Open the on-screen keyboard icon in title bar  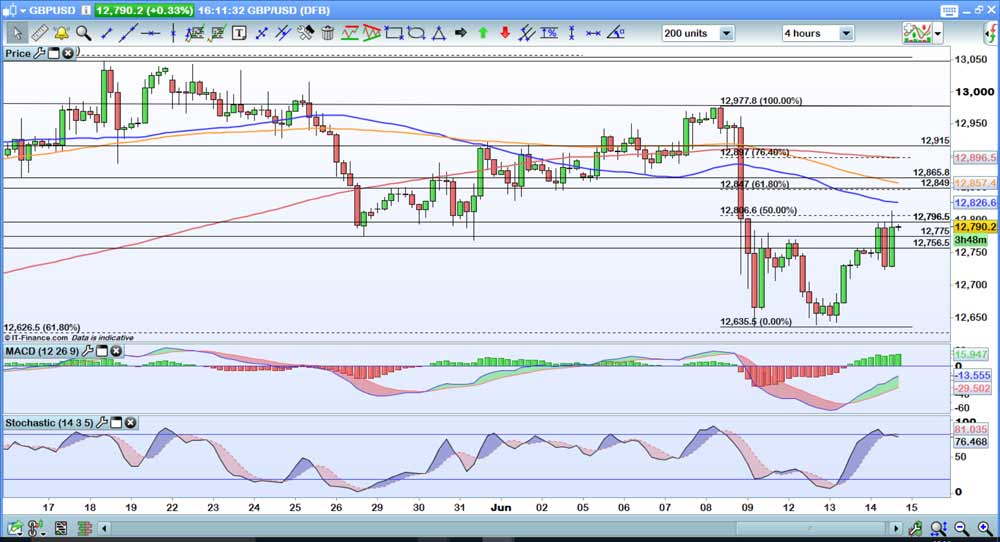pos(949,11)
